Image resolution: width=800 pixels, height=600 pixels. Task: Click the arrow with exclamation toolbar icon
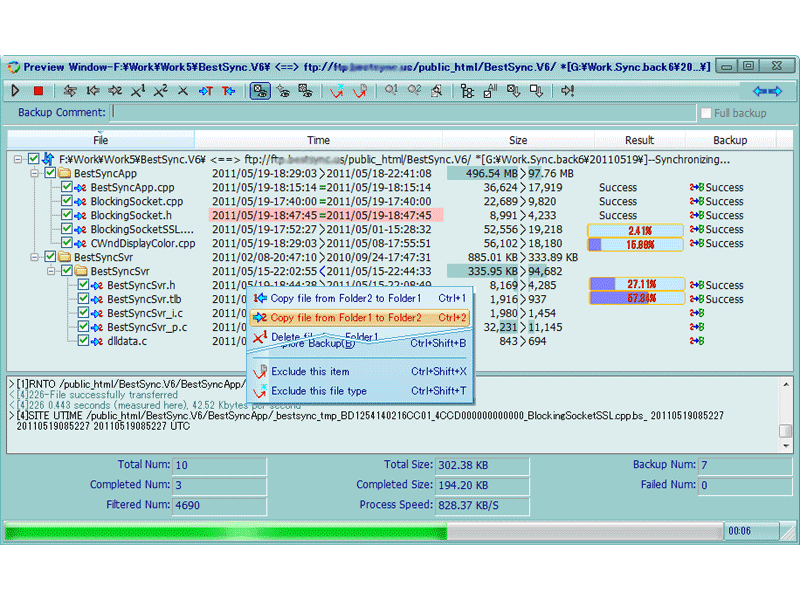pyautogui.click(x=567, y=91)
